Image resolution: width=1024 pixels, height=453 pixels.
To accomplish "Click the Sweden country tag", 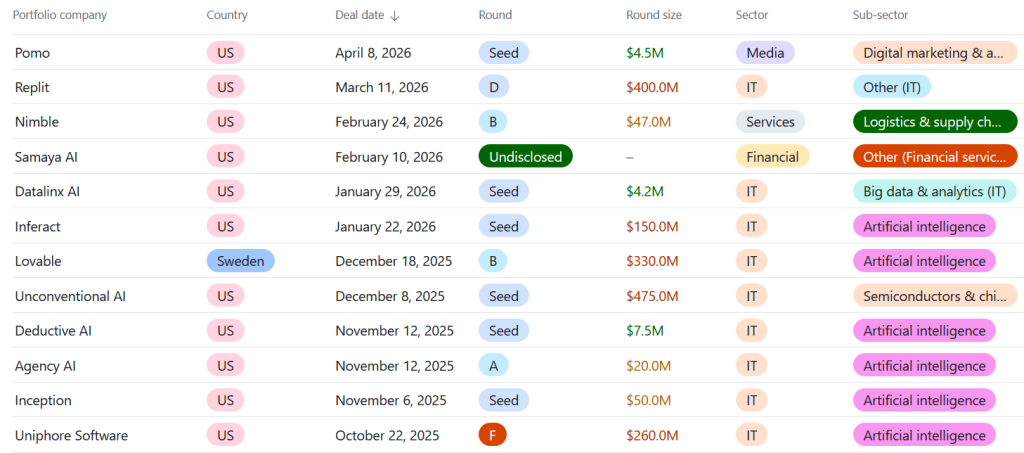I will point(240,261).
